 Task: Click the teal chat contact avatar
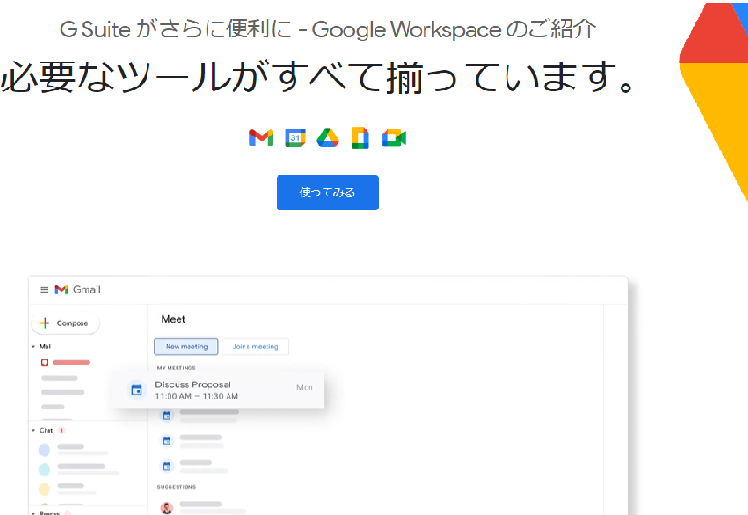click(44, 469)
